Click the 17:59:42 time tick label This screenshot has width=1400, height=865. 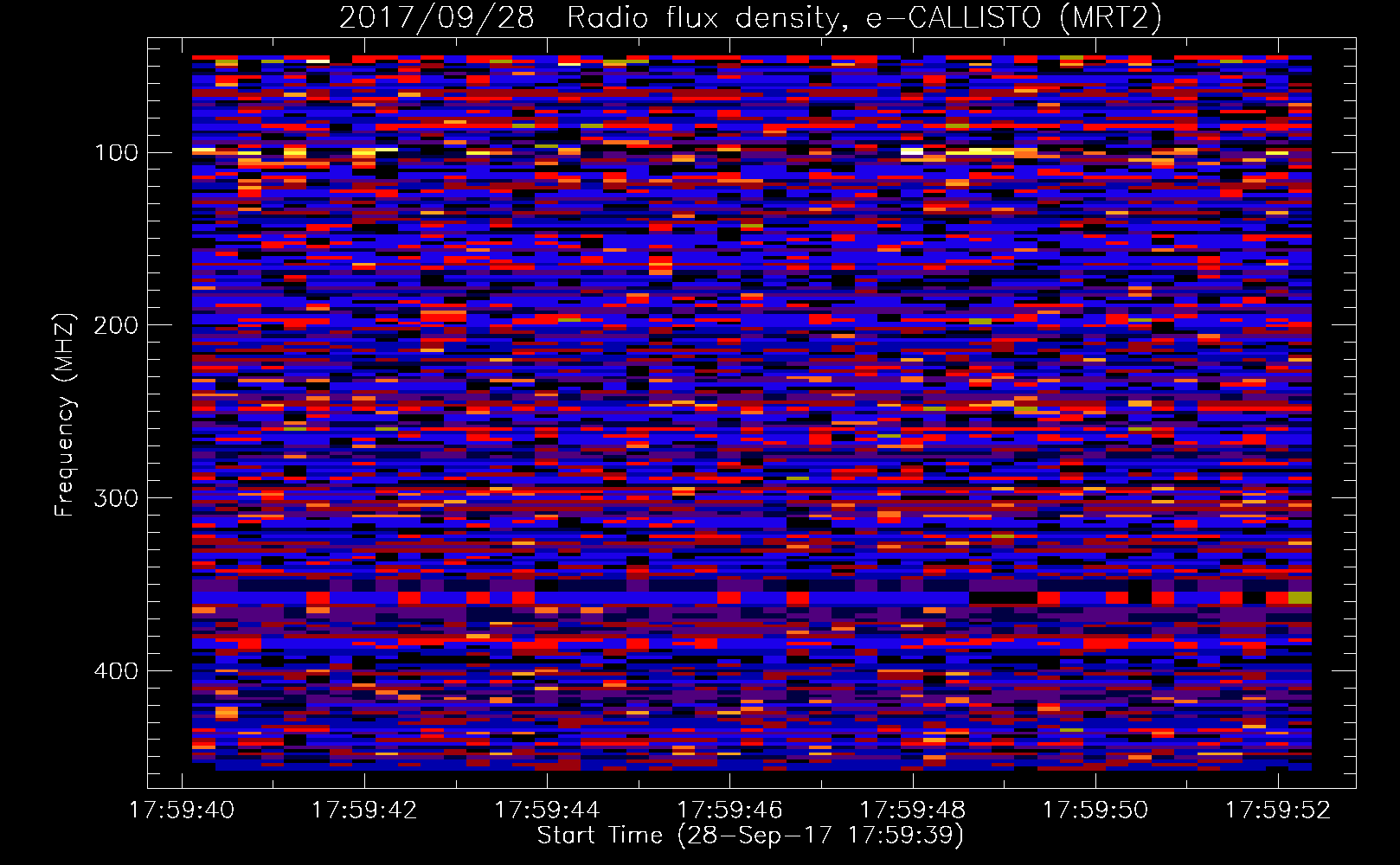[364, 811]
